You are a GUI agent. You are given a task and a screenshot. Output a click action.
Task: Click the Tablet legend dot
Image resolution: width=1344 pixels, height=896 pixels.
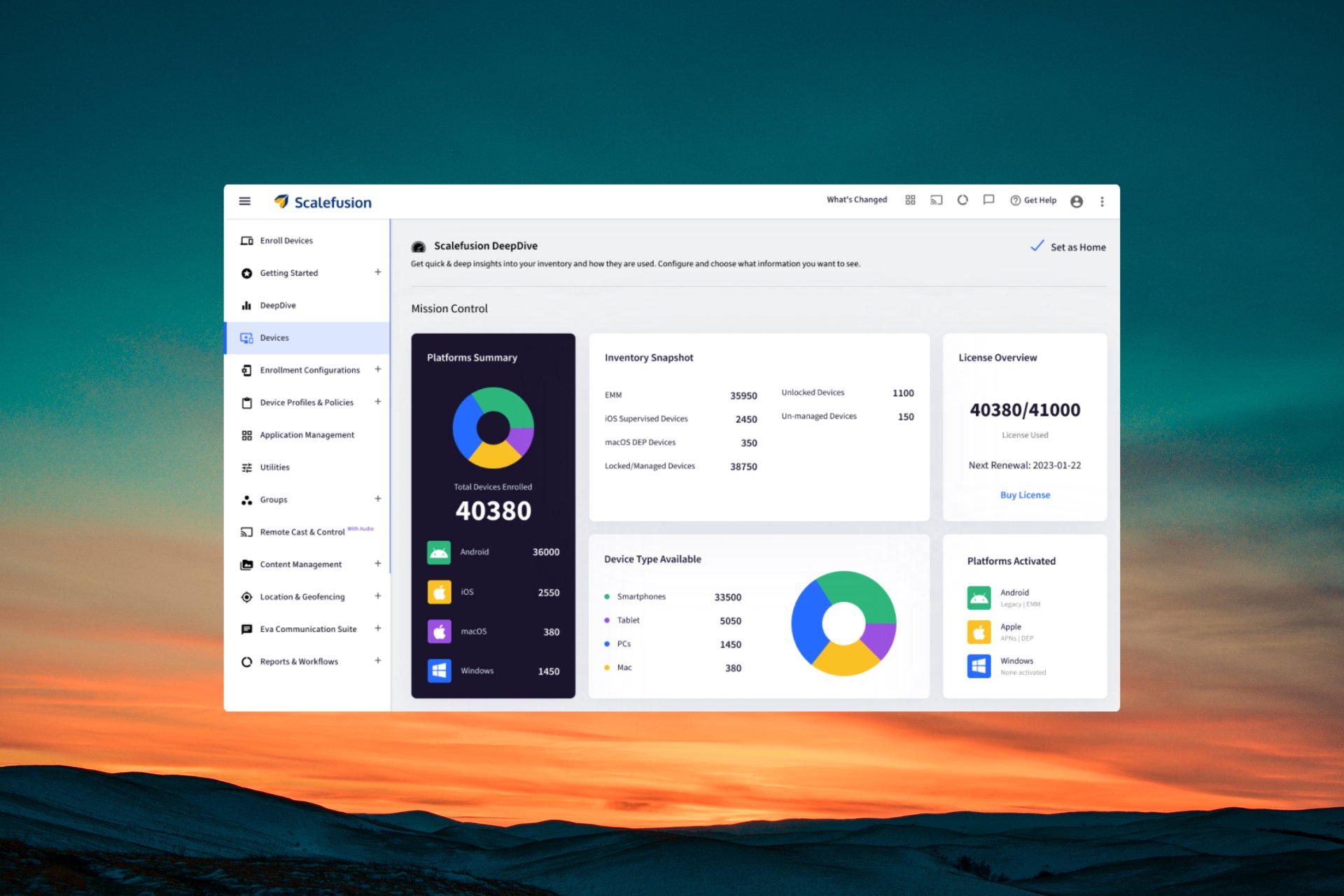[x=607, y=620]
